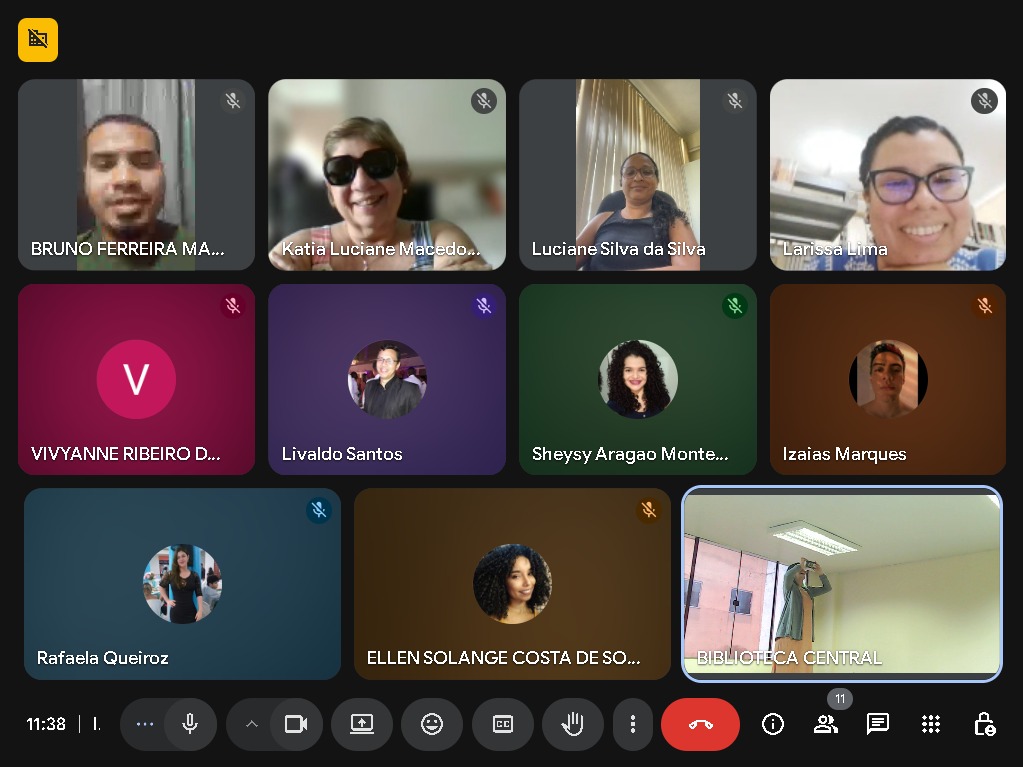Open the meeting details info panel
This screenshot has height=767, width=1023.
coord(772,724)
